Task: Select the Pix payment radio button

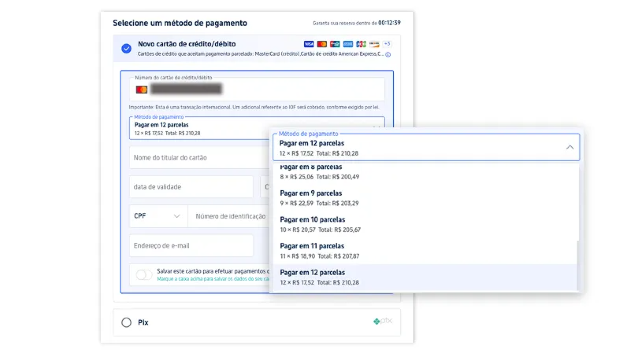Action: click(x=126, y=322)
